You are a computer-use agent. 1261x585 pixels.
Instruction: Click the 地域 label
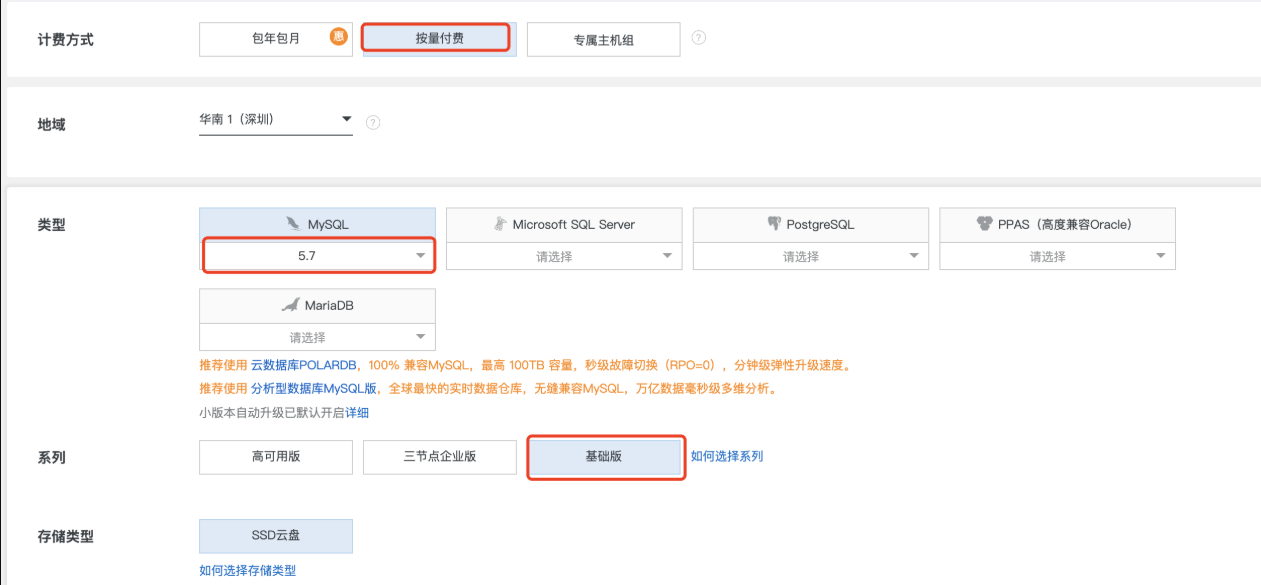[51, 125]
